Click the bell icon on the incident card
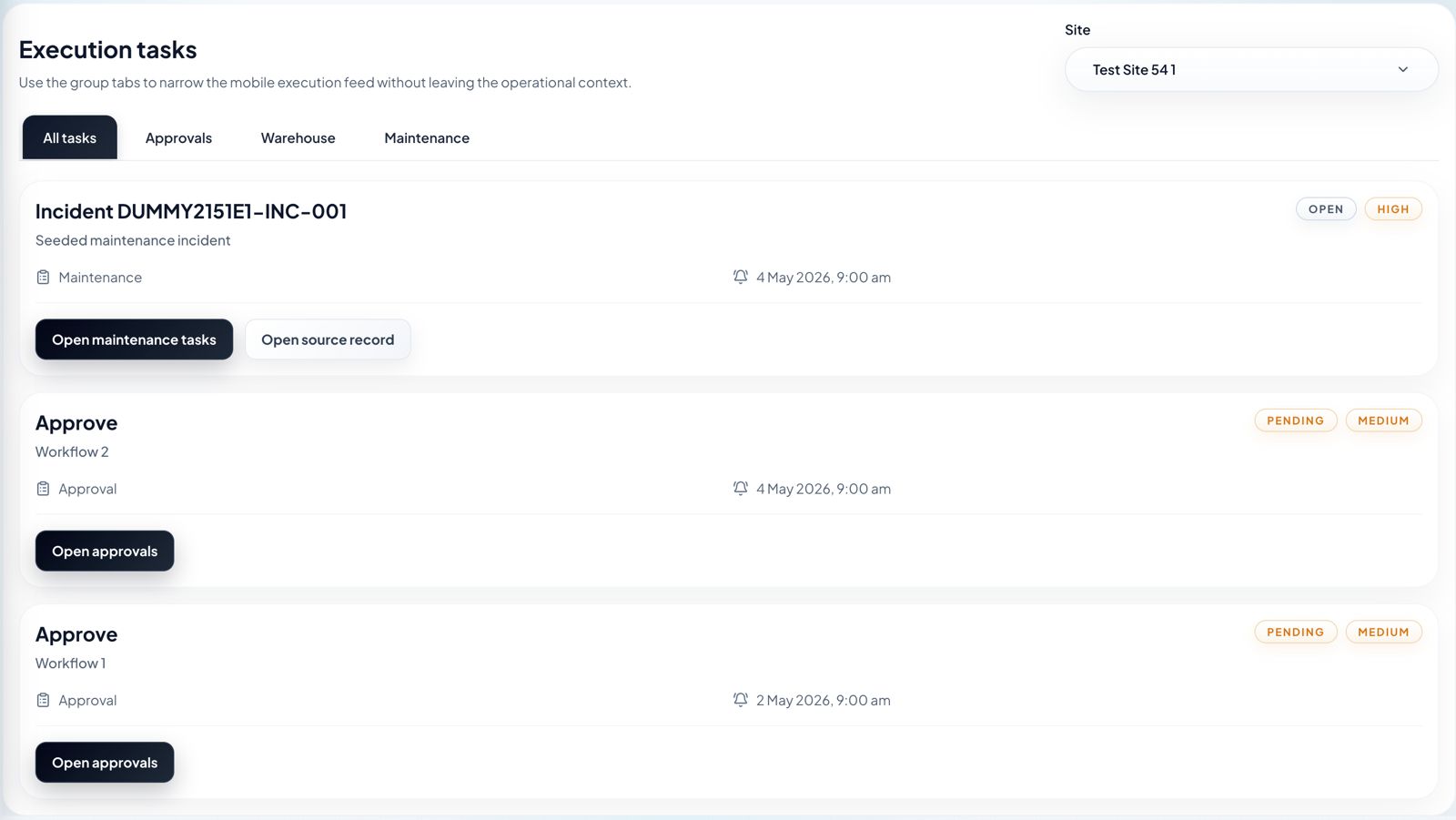This screenshot has height=820, width=1456. [741, 277]
